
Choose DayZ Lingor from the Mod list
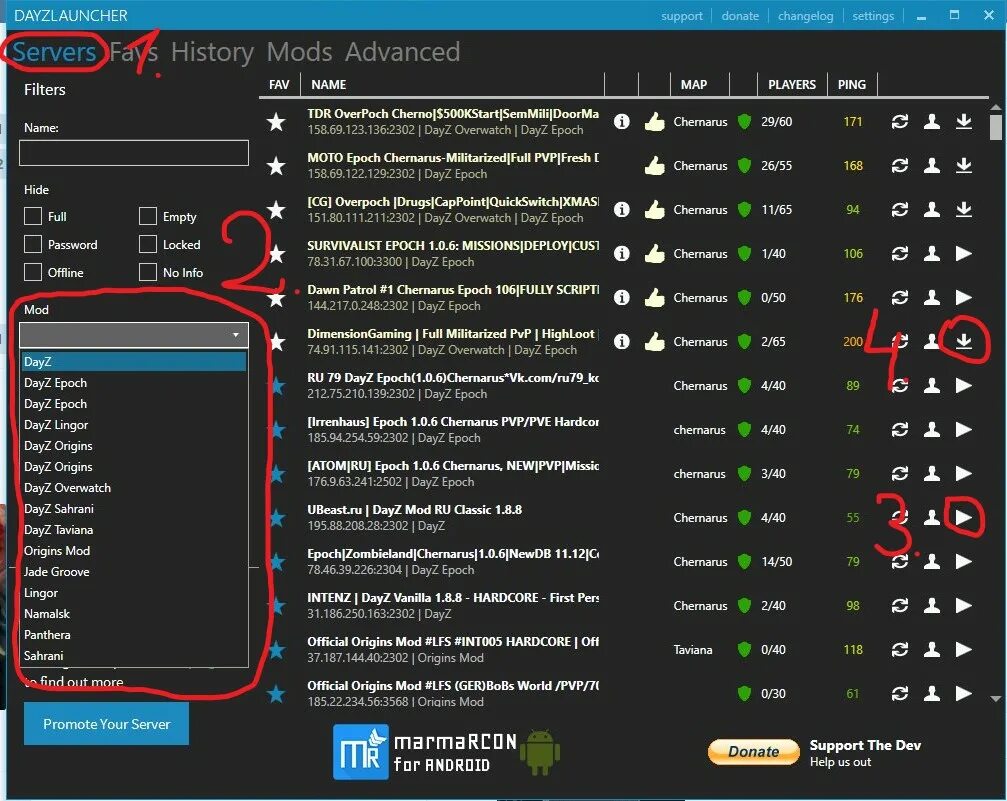(134, 425)
